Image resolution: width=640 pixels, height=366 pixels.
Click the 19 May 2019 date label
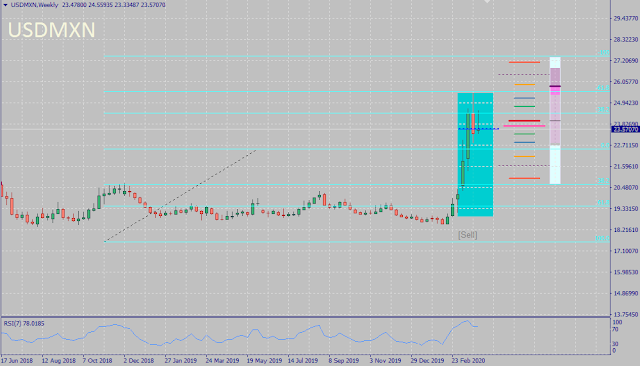(x=264, y=361)
